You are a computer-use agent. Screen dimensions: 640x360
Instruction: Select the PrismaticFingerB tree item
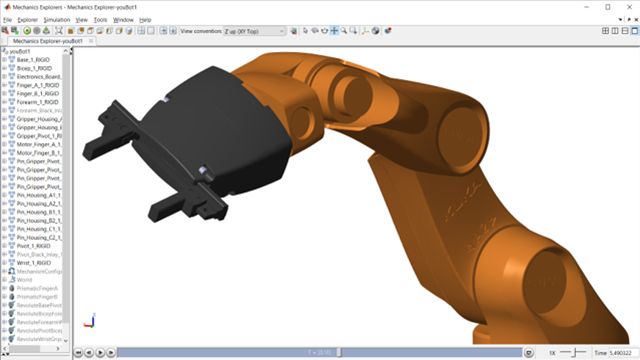37,297
